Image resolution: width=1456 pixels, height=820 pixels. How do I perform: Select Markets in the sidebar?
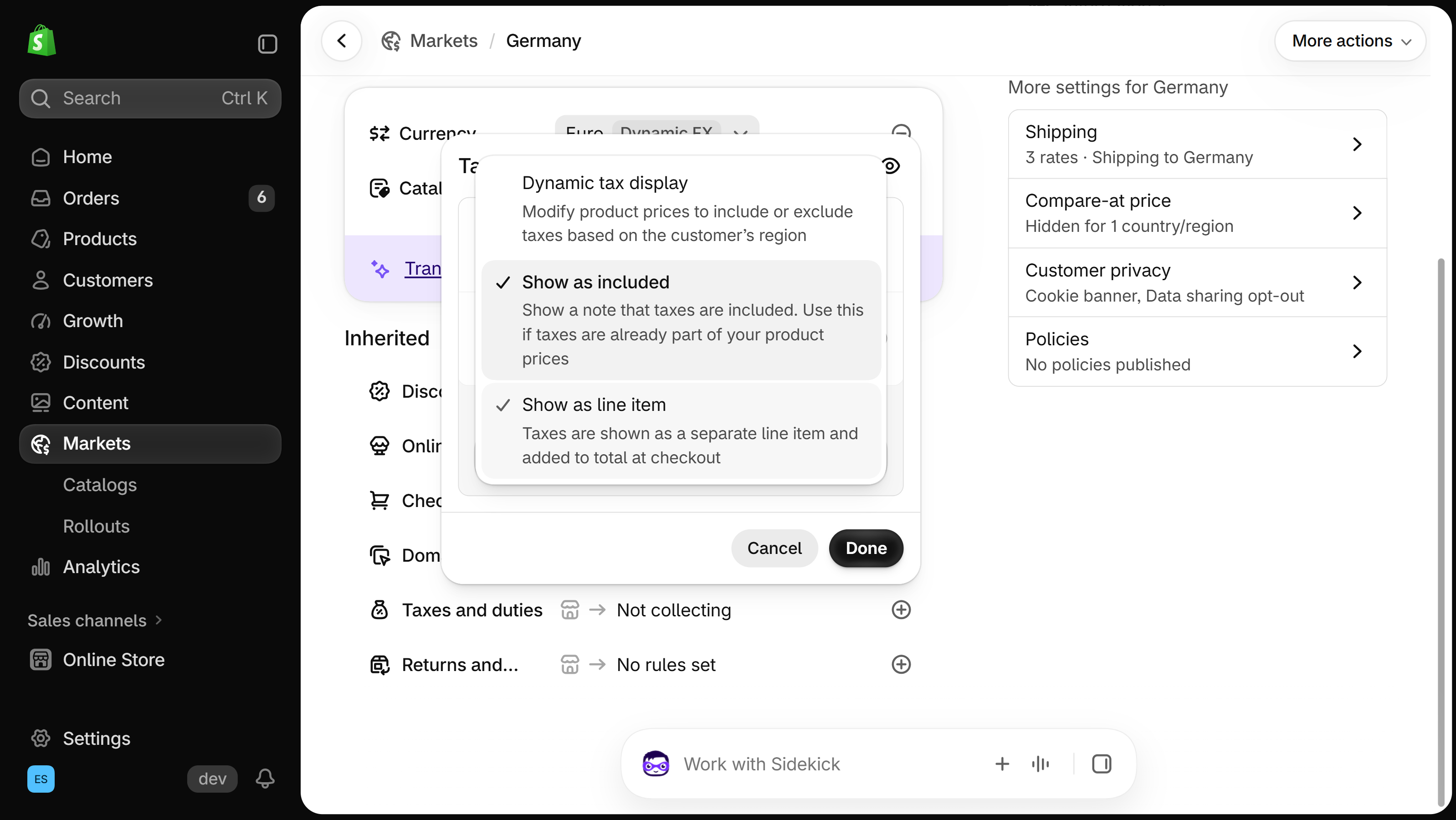click(150, 444)
